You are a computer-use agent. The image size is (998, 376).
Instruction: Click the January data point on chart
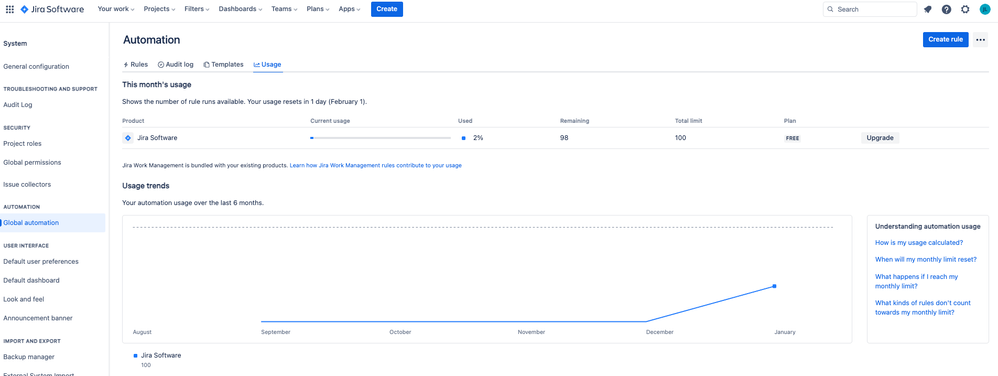coord(775,286)
